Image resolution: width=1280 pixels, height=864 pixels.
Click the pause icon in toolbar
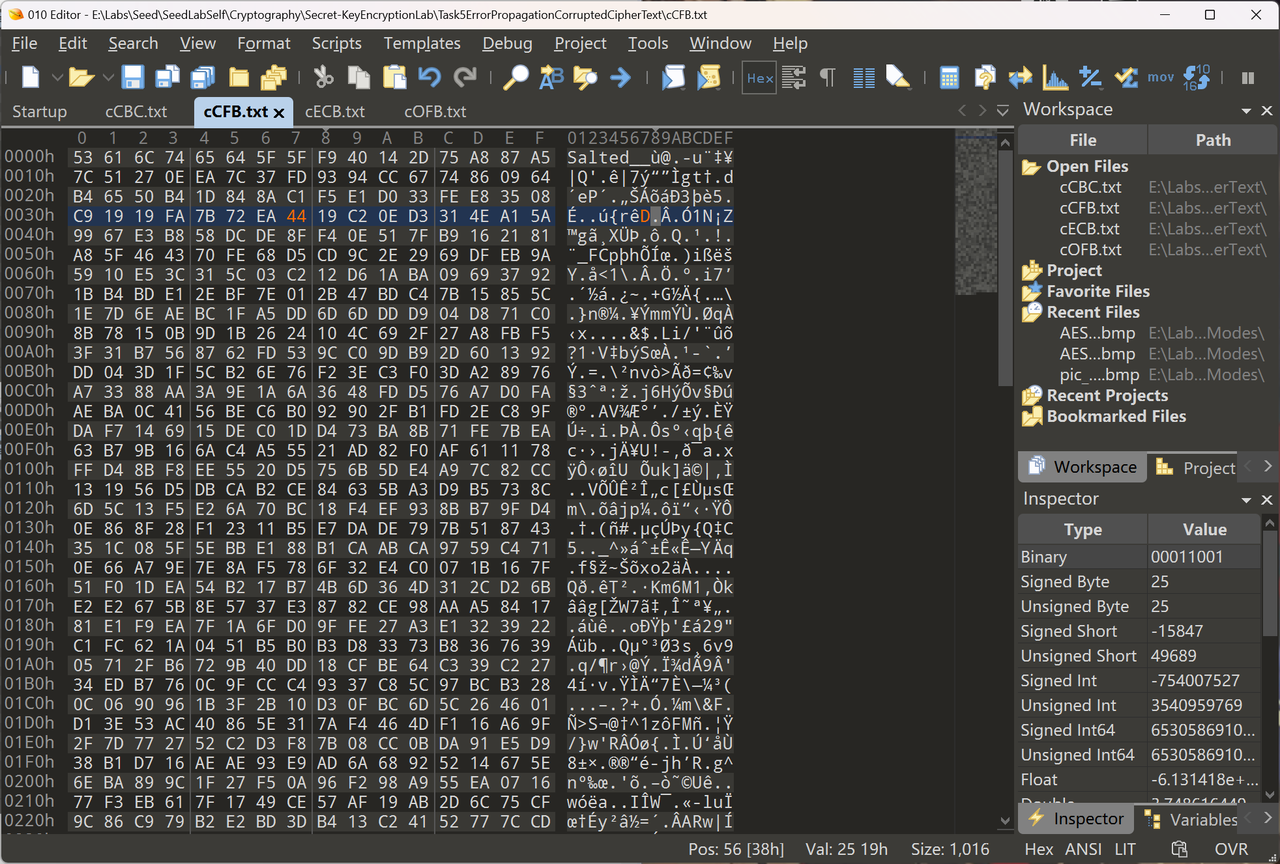tap(1248, 77)
